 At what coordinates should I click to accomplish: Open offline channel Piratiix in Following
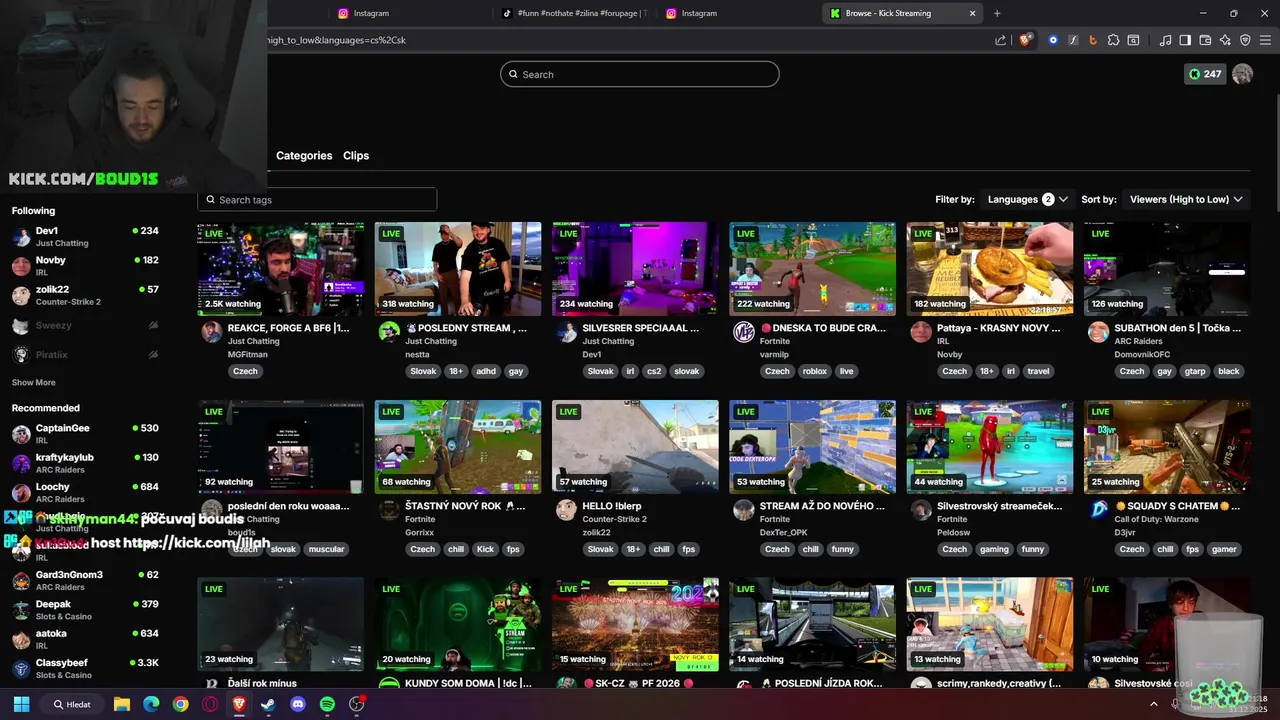tap(86, 354)
